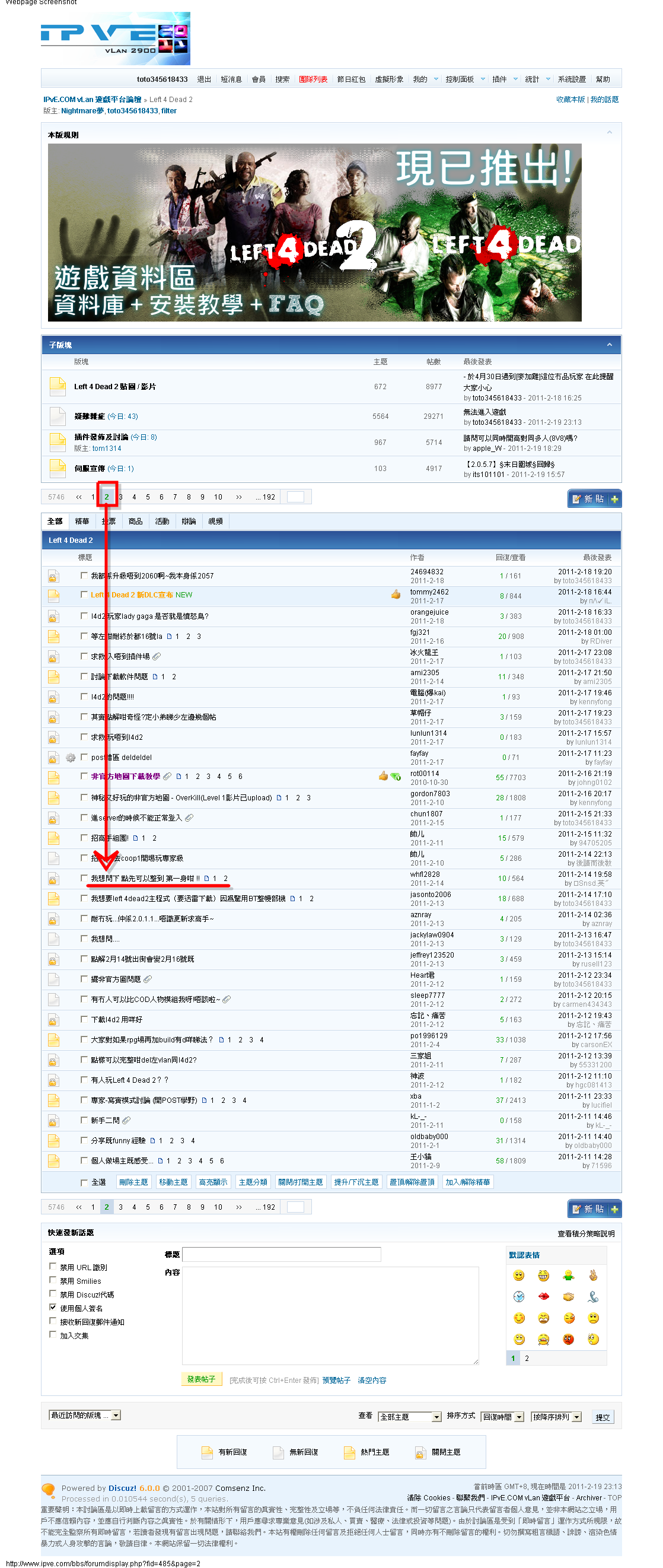
Task: Switch to the 精華 tab
Action: (x=82, y=521)
